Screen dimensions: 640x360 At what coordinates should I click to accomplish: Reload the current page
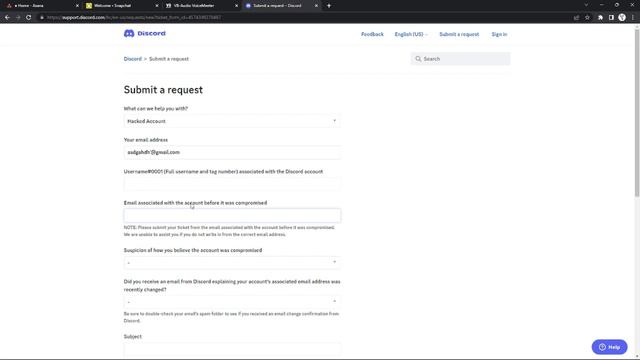coord(29,18)
